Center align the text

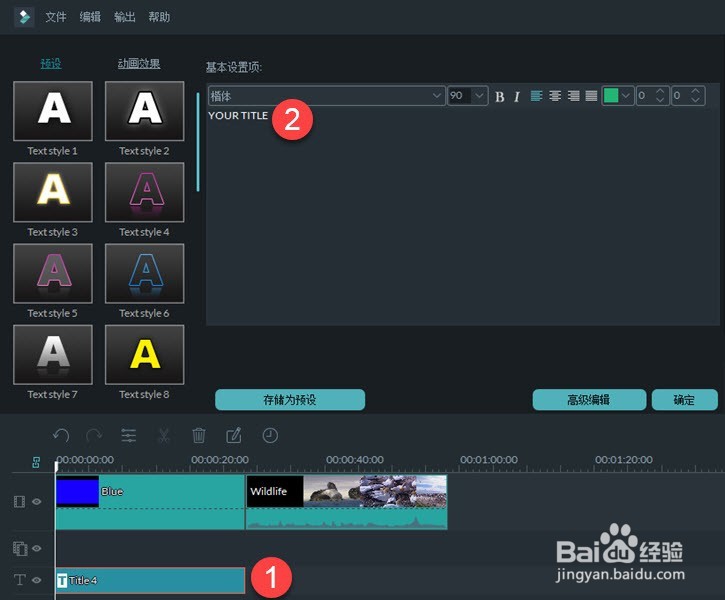pos(555,96)
